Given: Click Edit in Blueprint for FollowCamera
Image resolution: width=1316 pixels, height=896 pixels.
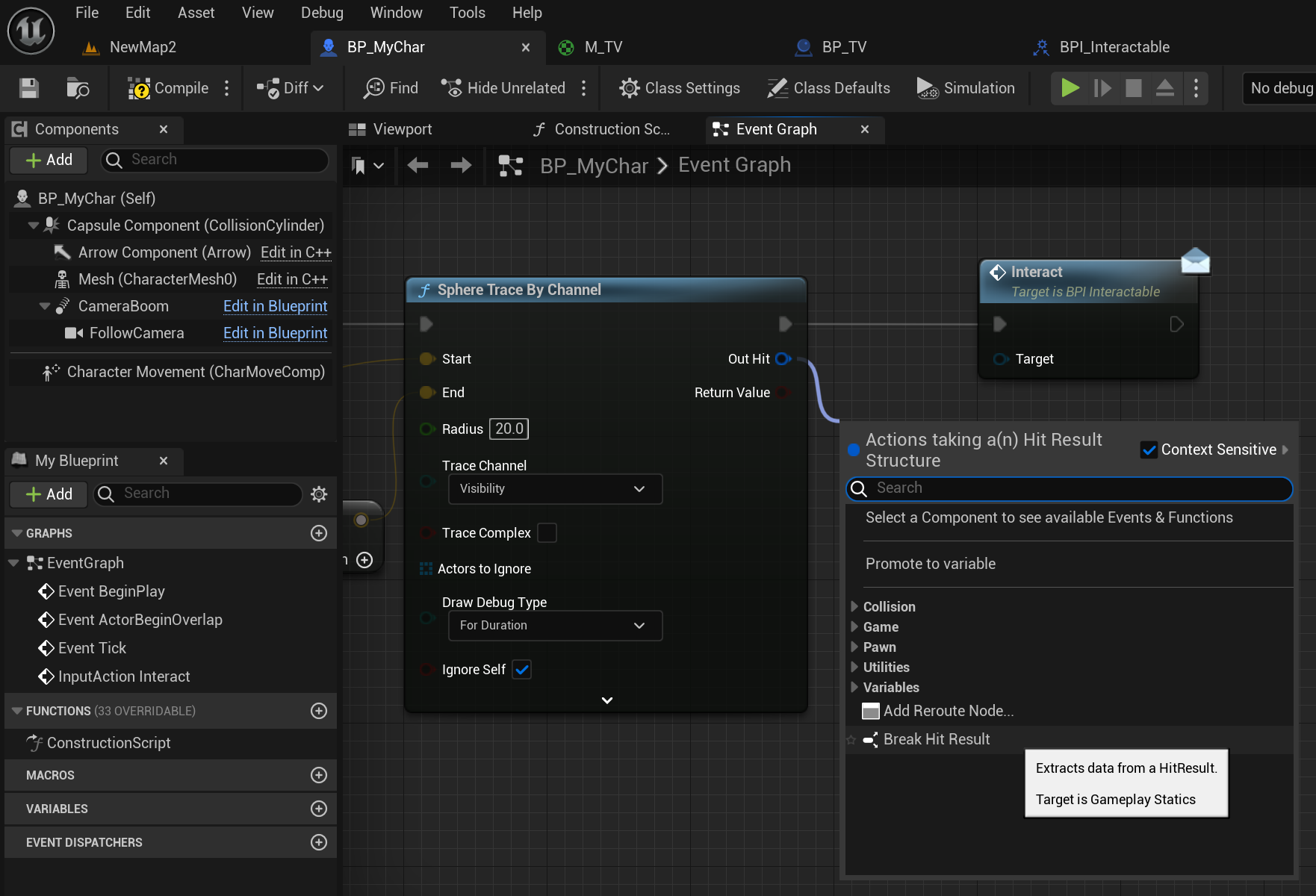Looking at the screenshot, I should click(x=275, y=333).
